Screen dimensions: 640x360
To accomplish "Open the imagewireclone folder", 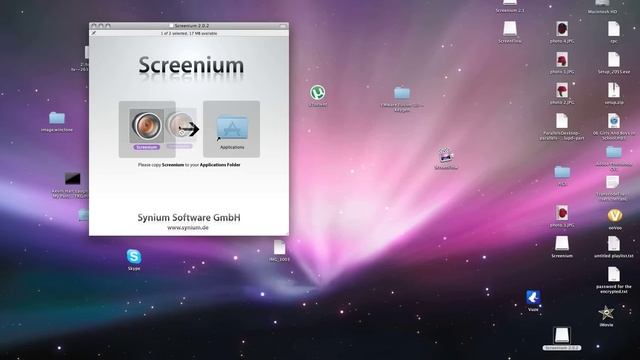I will [x=57, y=118].
